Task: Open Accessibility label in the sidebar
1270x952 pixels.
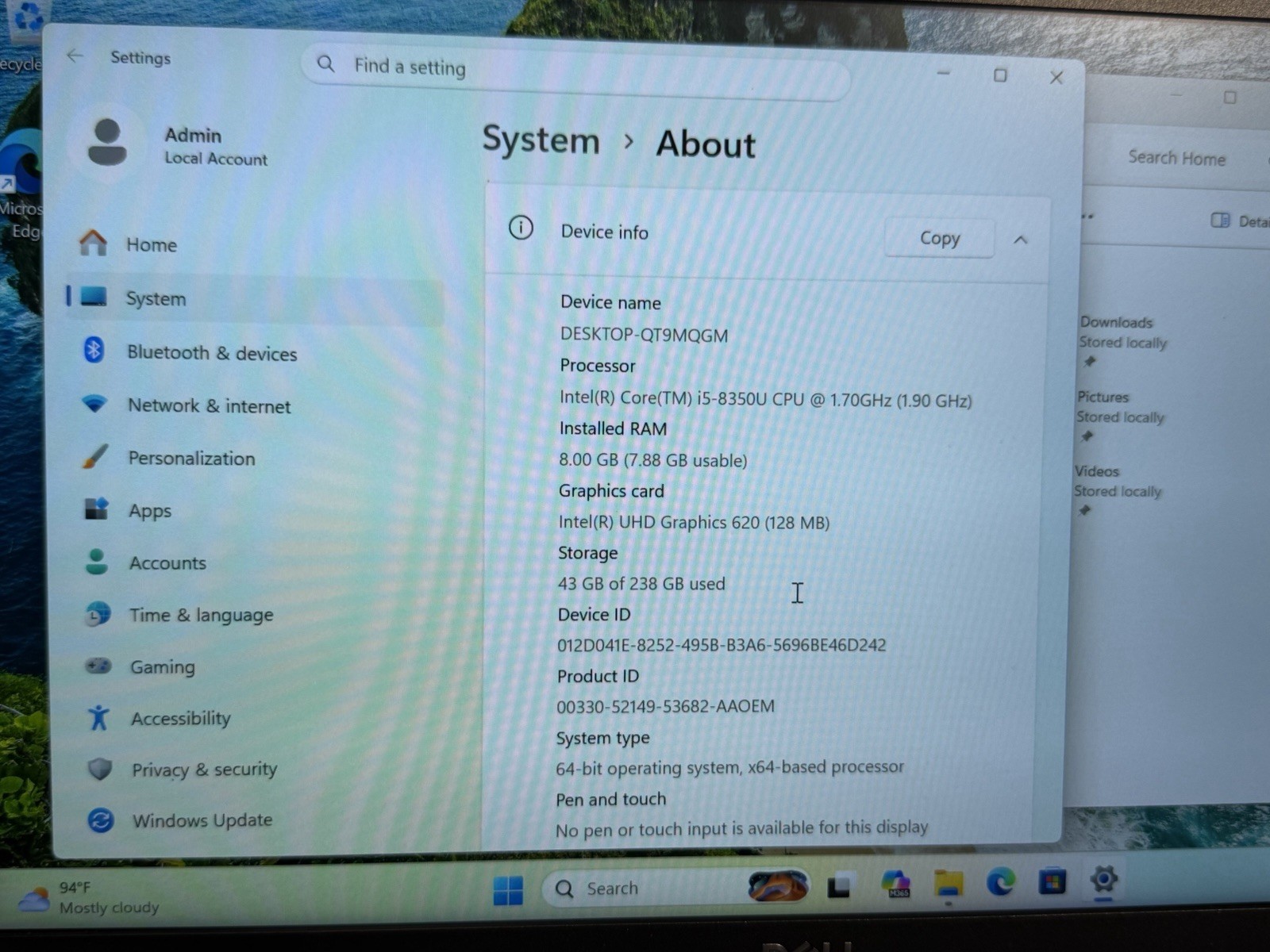Action: [x=181, y=718]
